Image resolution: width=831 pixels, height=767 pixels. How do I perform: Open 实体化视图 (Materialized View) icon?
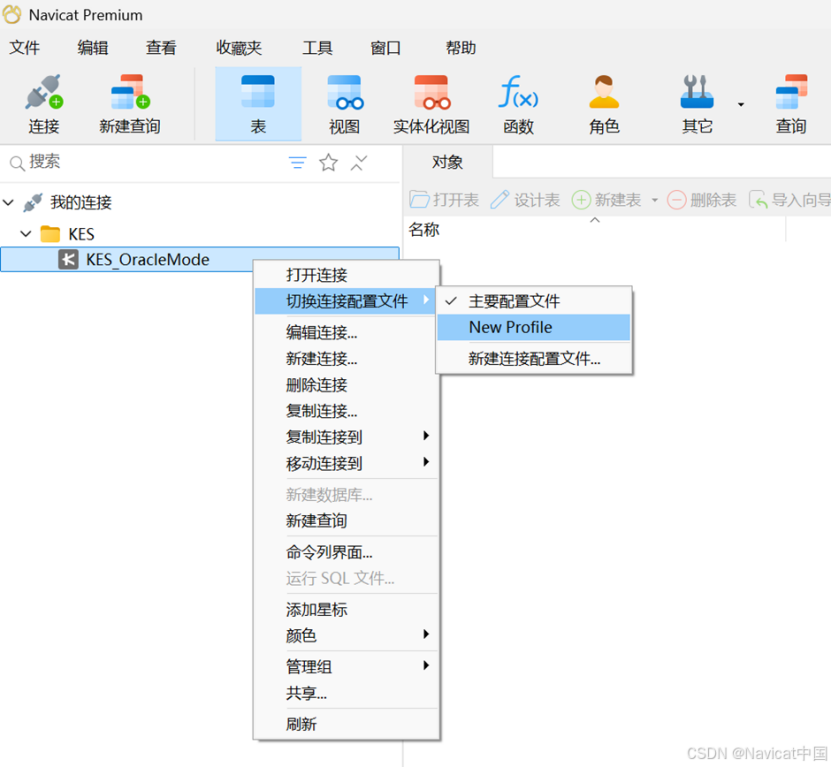point(431,104)
